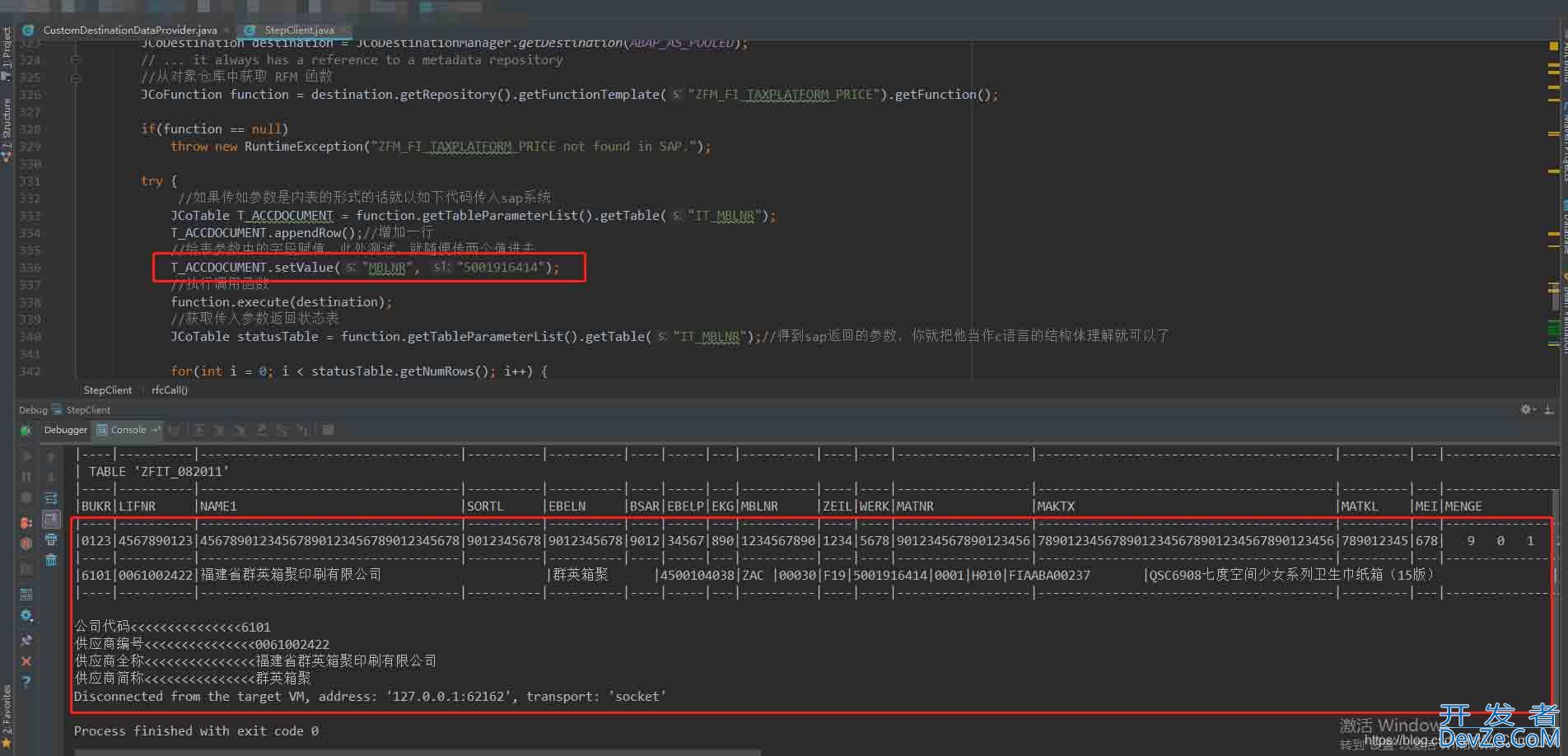The image size is (1568, 756).
Task: Open the Help question mark icon
Action: tap(26, 682)
